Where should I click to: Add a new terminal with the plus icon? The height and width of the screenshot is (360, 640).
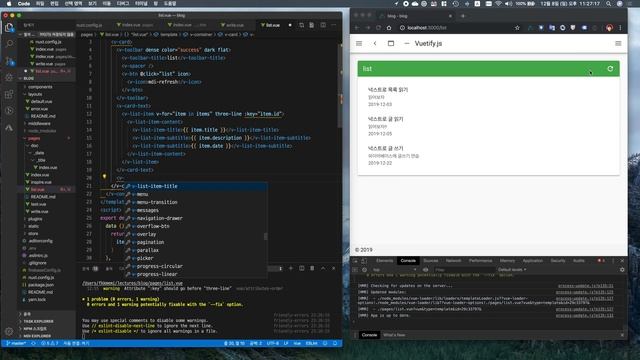coord(291,268)
